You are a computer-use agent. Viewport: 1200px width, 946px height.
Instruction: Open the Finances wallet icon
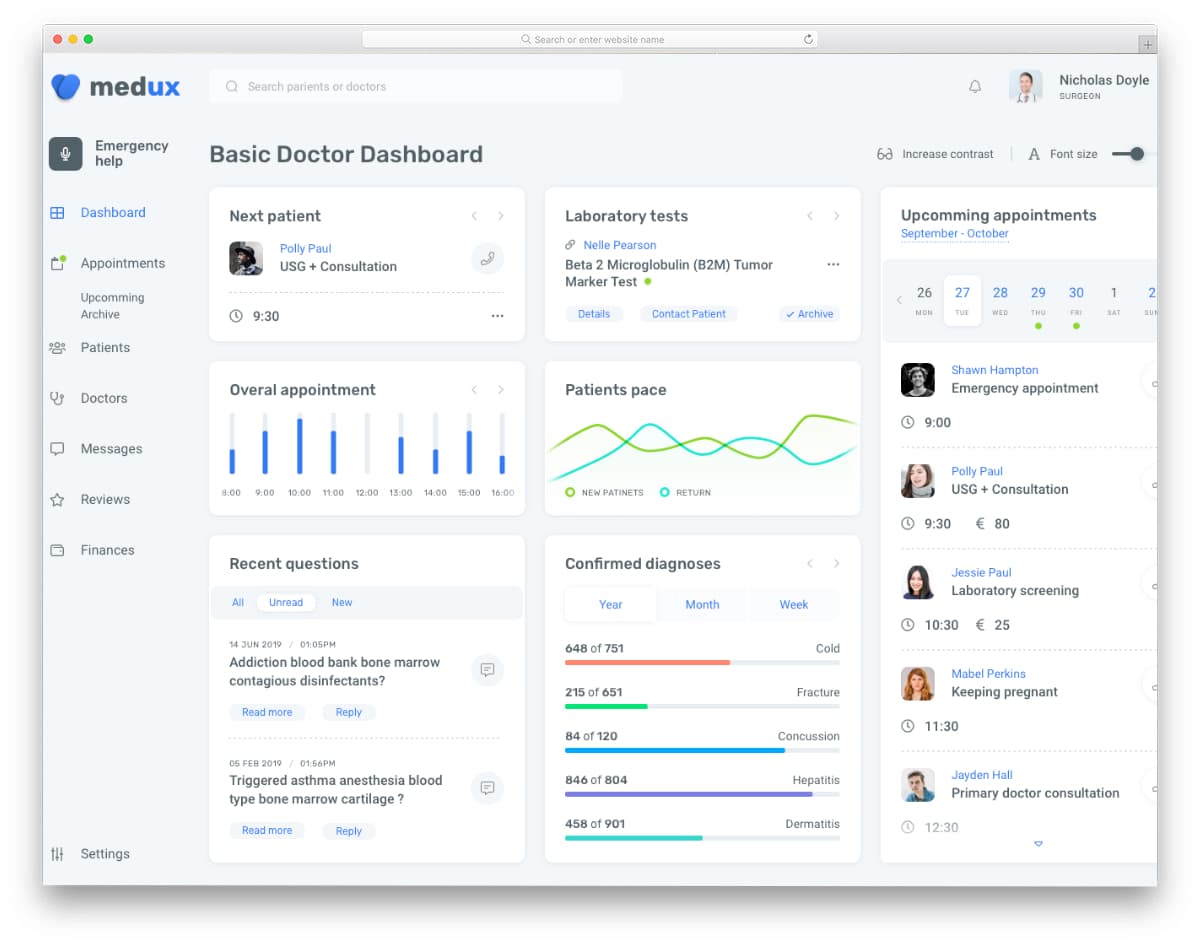pos(58,549)
